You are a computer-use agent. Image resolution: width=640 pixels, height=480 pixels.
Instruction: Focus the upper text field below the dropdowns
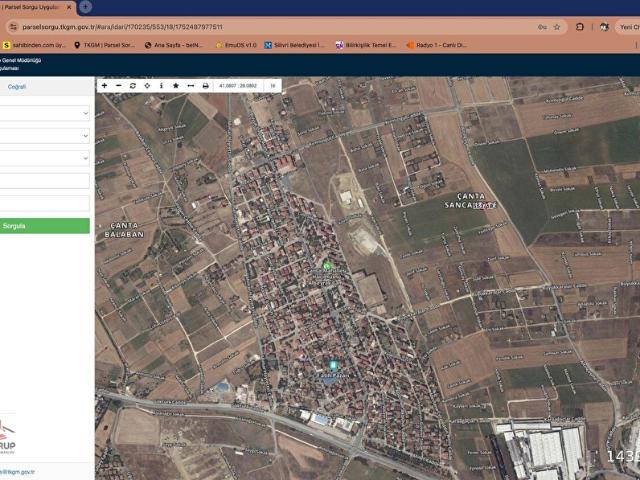(x=44, y=181)
